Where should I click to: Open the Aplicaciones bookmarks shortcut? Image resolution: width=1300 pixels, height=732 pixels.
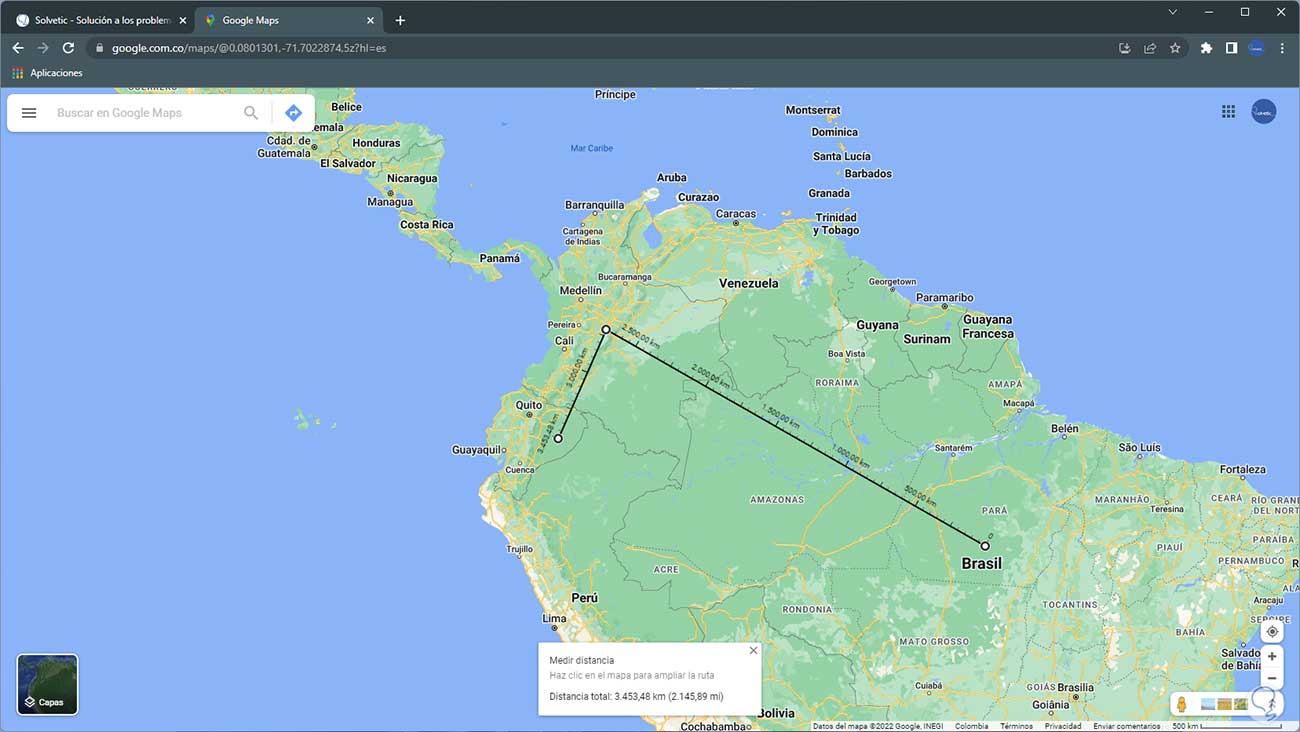(x=48, y=73)
